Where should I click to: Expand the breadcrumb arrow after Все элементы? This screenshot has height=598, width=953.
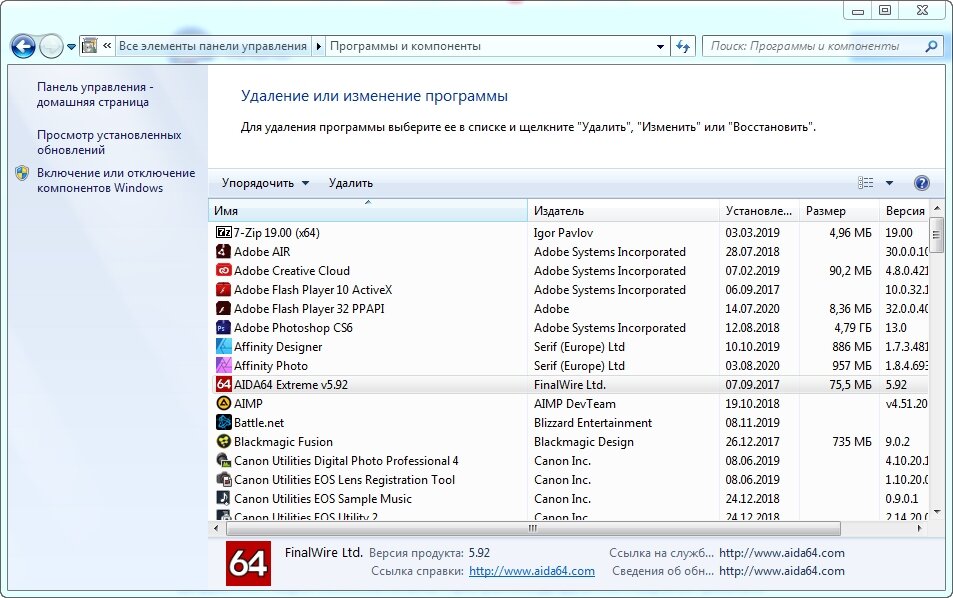click(318, 46)
